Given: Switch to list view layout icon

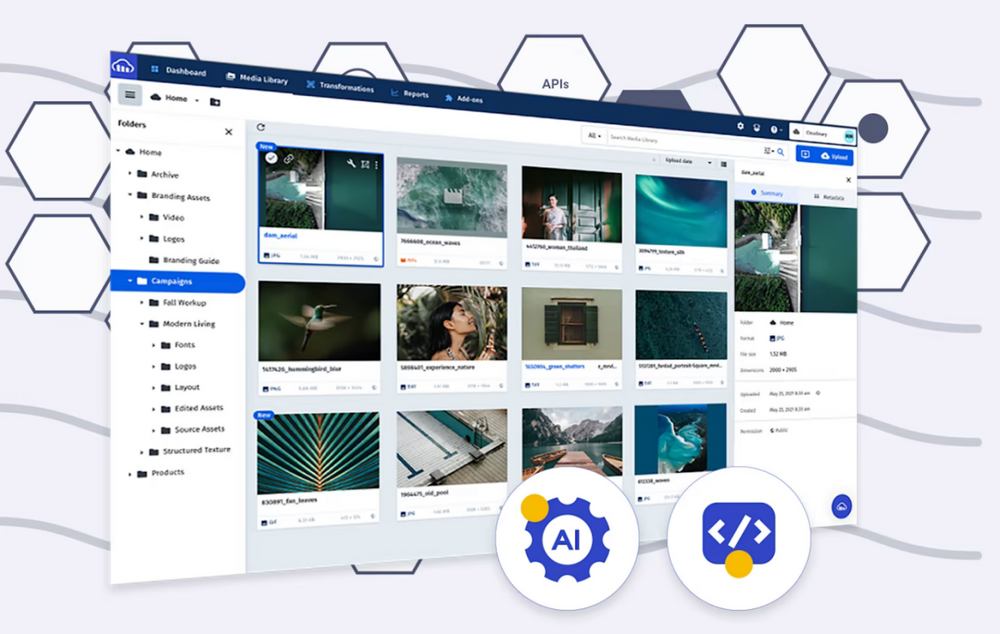Looking at the screenshot, I should pyautogui.click(x=724, y=164).
